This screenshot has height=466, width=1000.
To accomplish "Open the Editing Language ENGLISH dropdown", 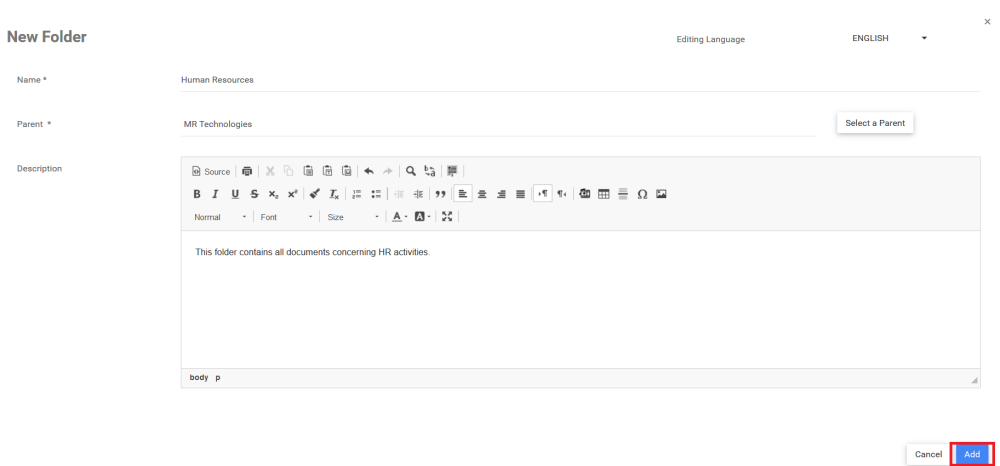I will pyautogui.click(x=889, y=38).
